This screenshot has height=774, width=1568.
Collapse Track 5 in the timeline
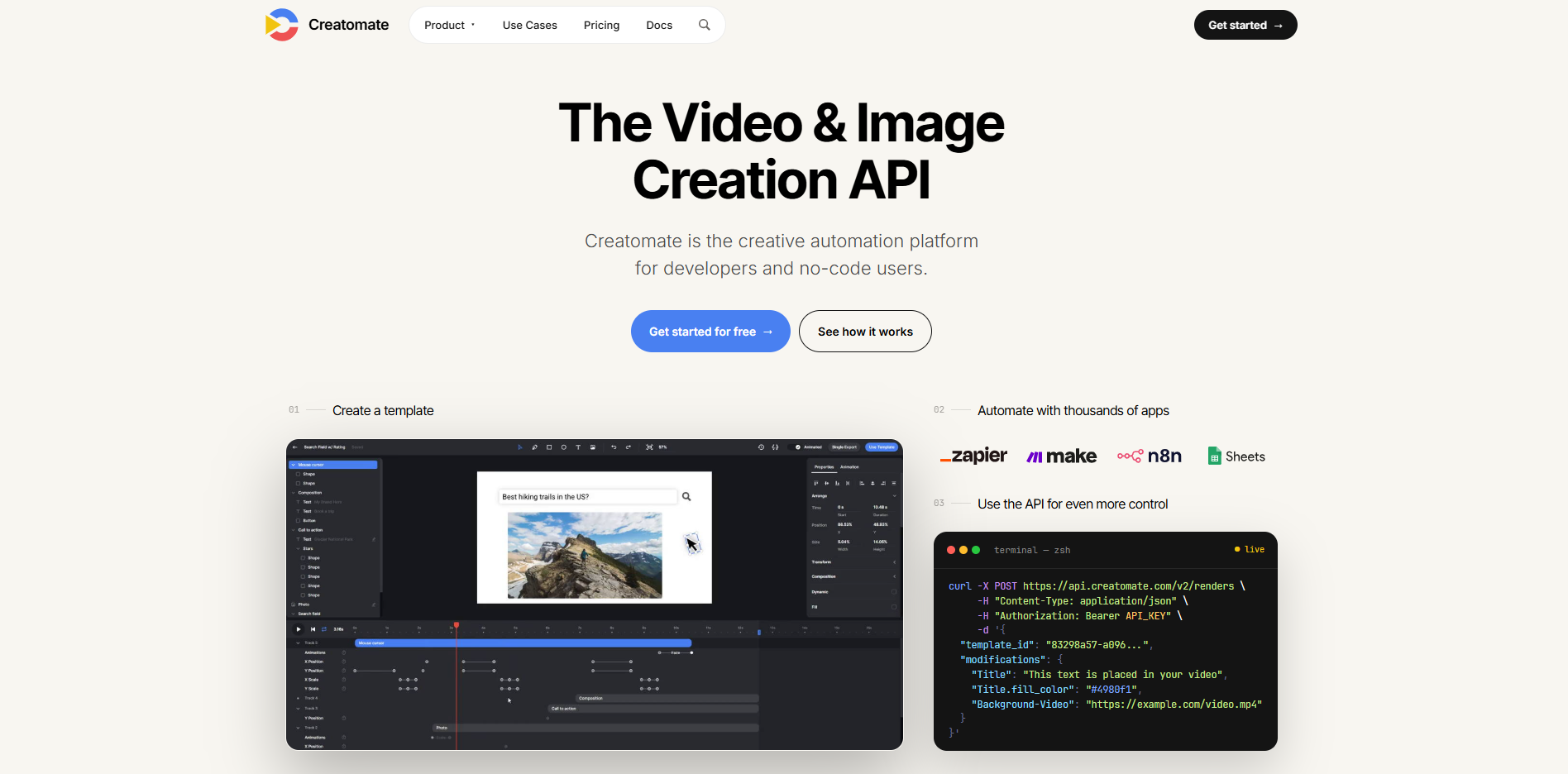[x=299, y=643]
